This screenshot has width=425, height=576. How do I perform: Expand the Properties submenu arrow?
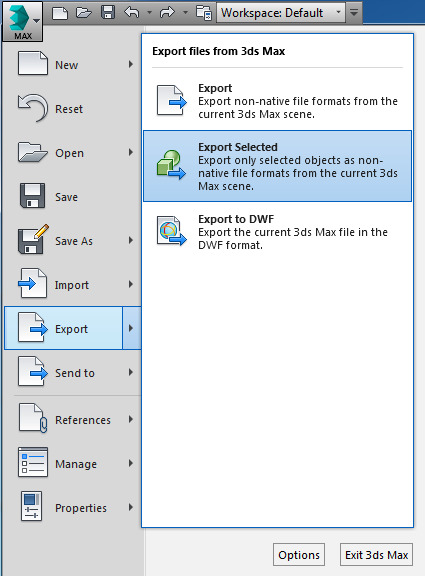[x=131, y=508]
